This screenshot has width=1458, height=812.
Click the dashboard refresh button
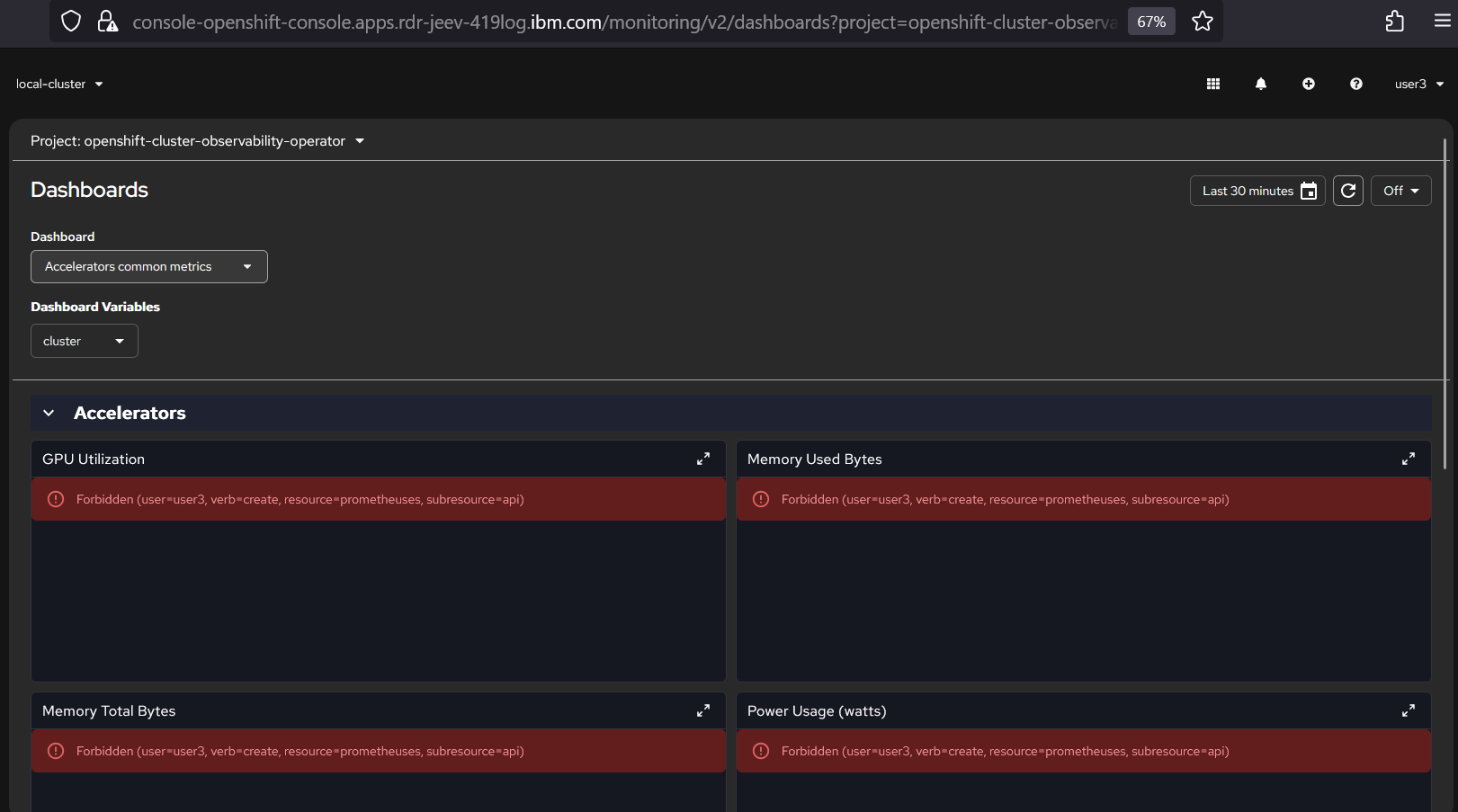point(1348,191)
